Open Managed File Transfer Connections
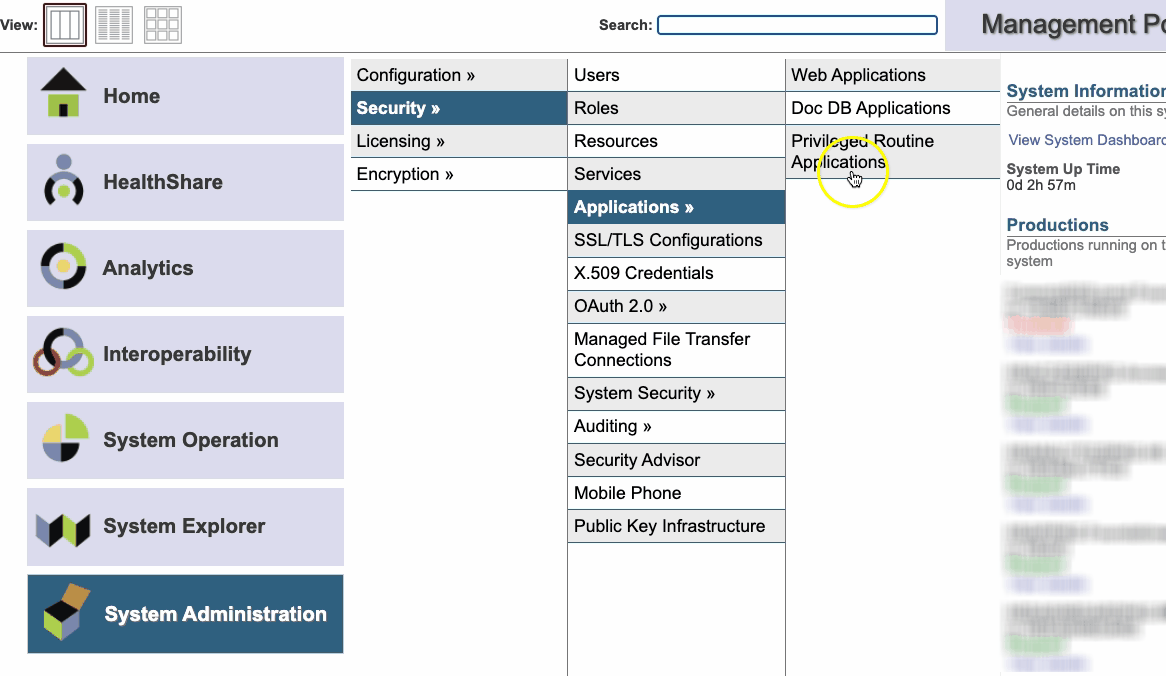Screen dimensions: 1166x676 point(677,350)
